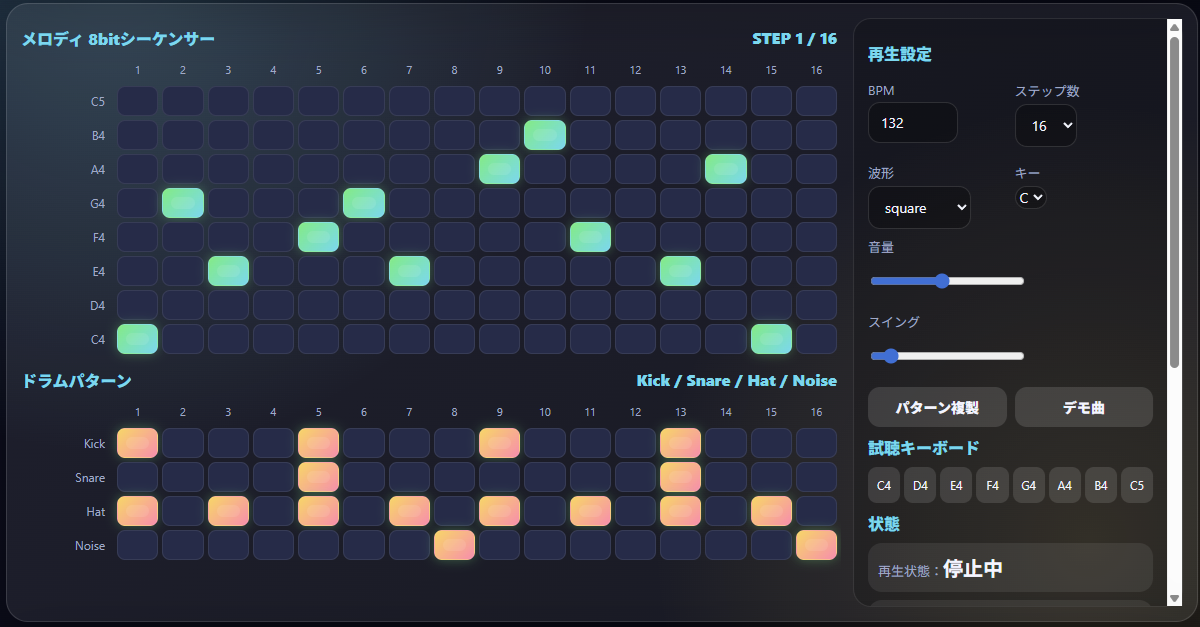Viewport: 1200px width, 627px height.
Task: Adjust the 音量 volume slider
Action: point(947,281)
